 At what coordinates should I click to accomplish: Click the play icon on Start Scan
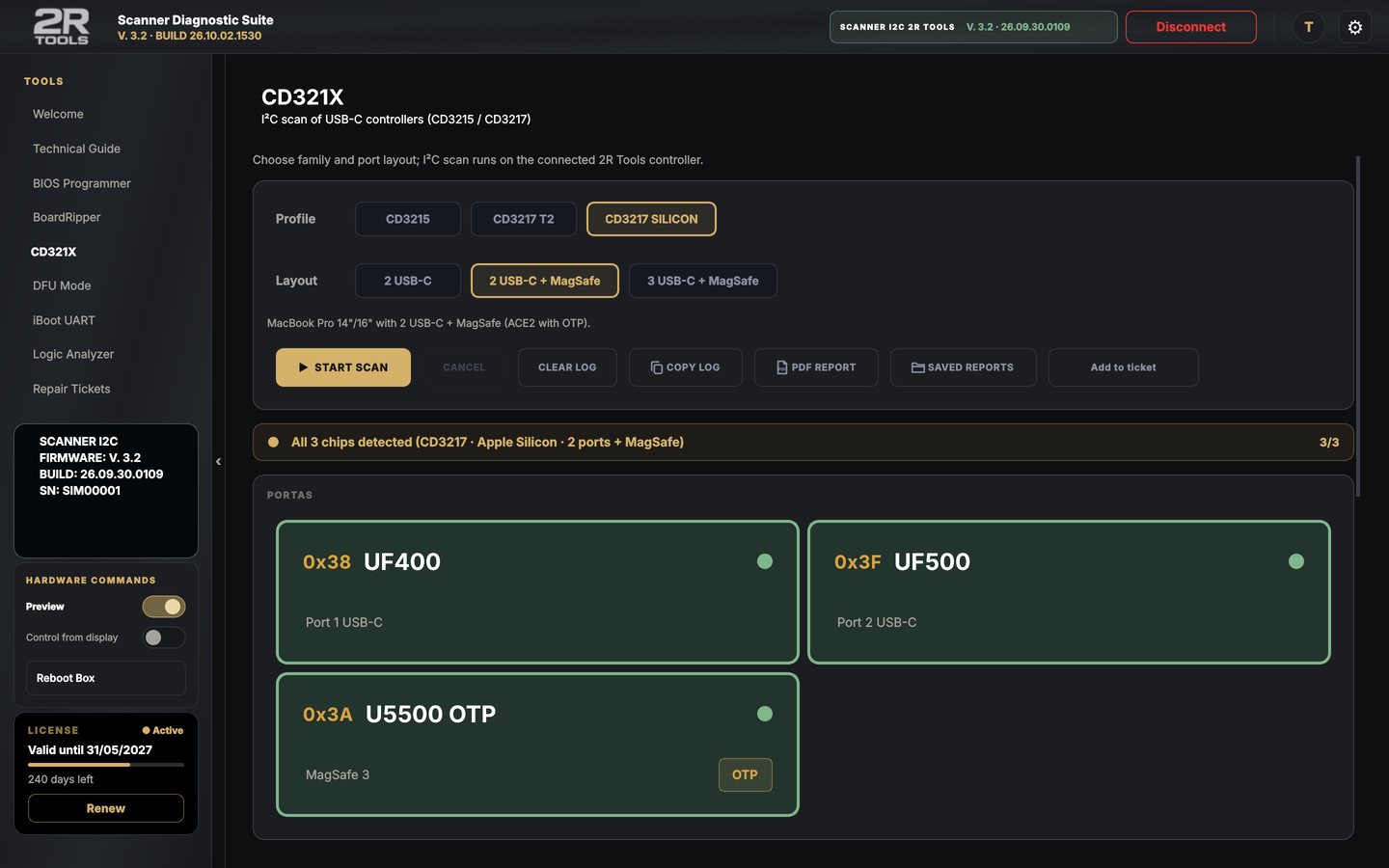click(303, 367)
